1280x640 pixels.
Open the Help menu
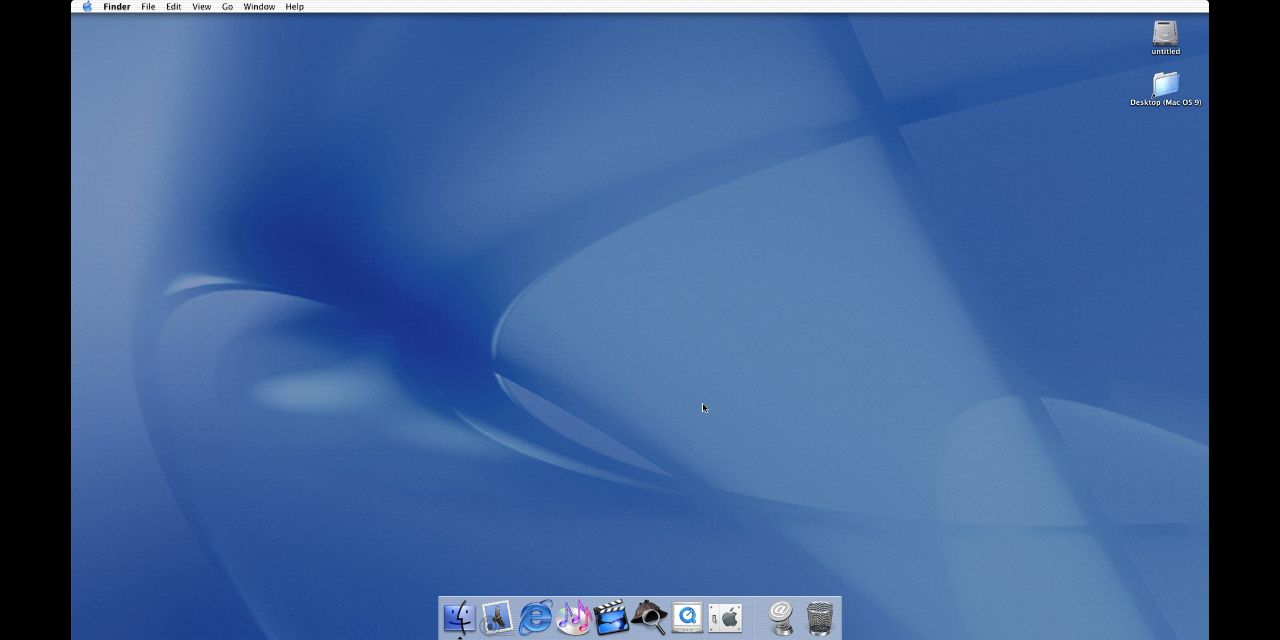pyautogui.click(x=294, y=6)
